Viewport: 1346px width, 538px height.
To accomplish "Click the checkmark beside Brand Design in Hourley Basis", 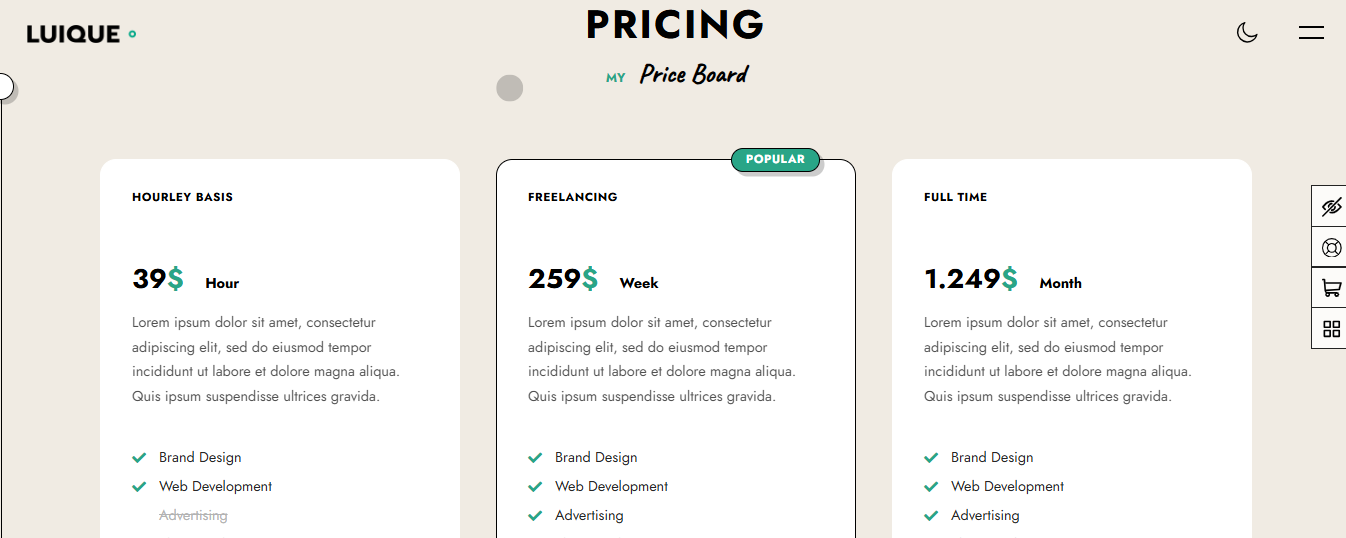I will [x=139, y=458].
